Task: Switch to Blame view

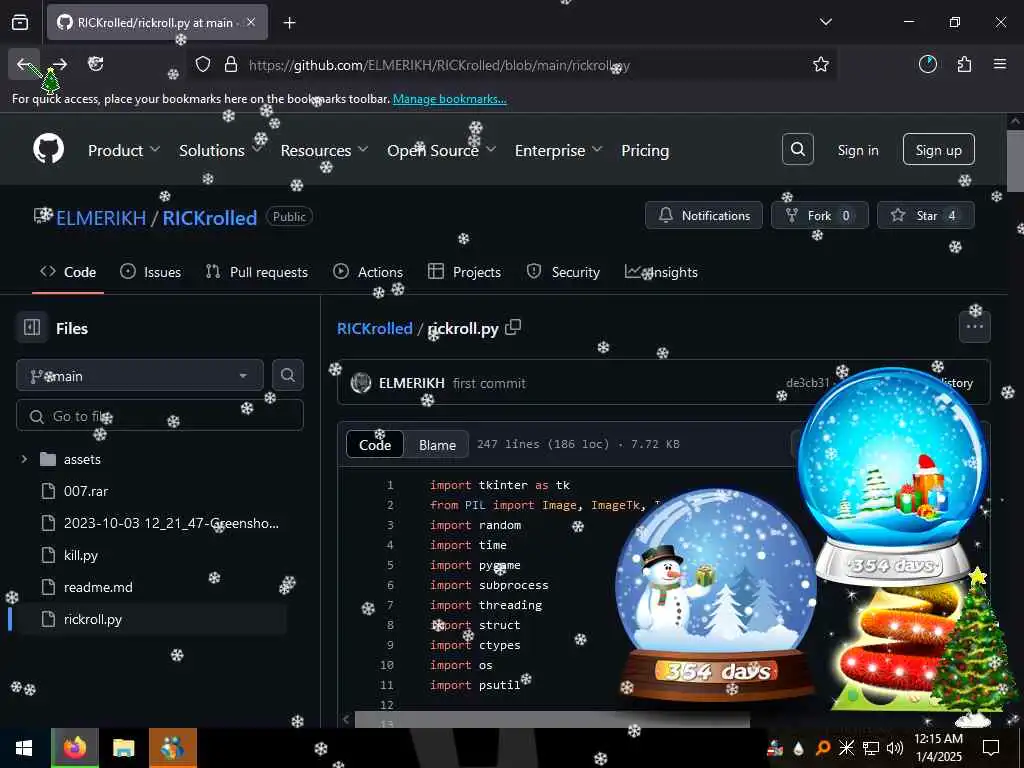Action: (438, 445)
